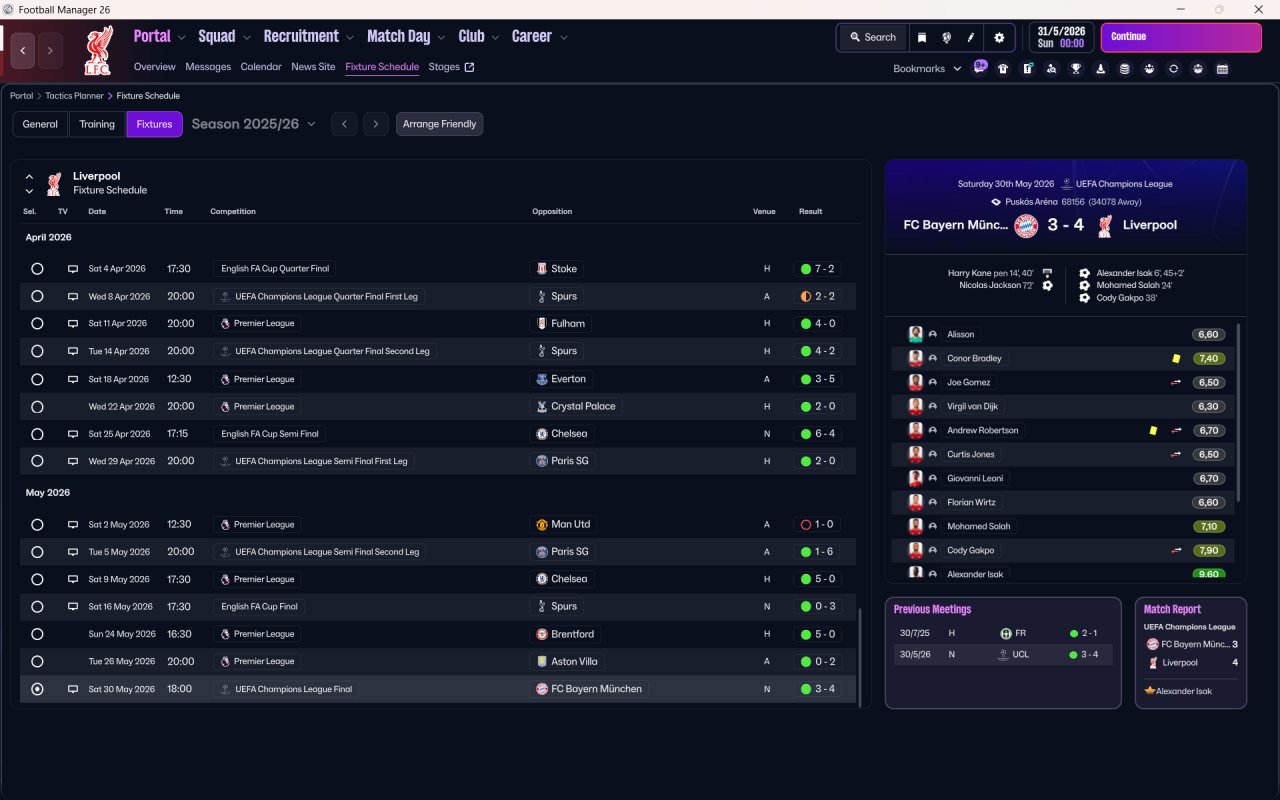Image resolution: width=1280 pixels, height=800 pixels.
Task: Click the Arrange Friendly button
Action: click(x=439, y=124)
